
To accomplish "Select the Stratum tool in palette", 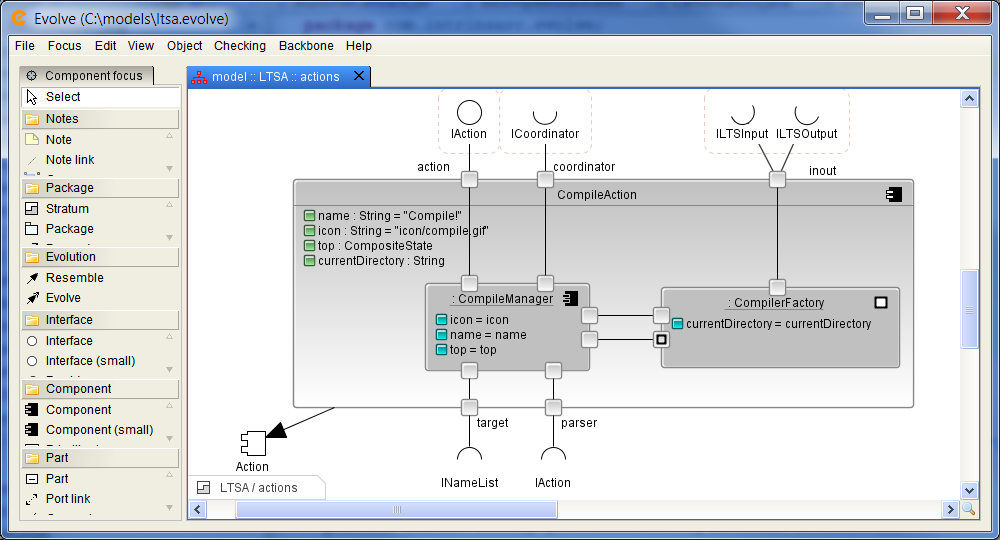I will [x=67, y=209].
